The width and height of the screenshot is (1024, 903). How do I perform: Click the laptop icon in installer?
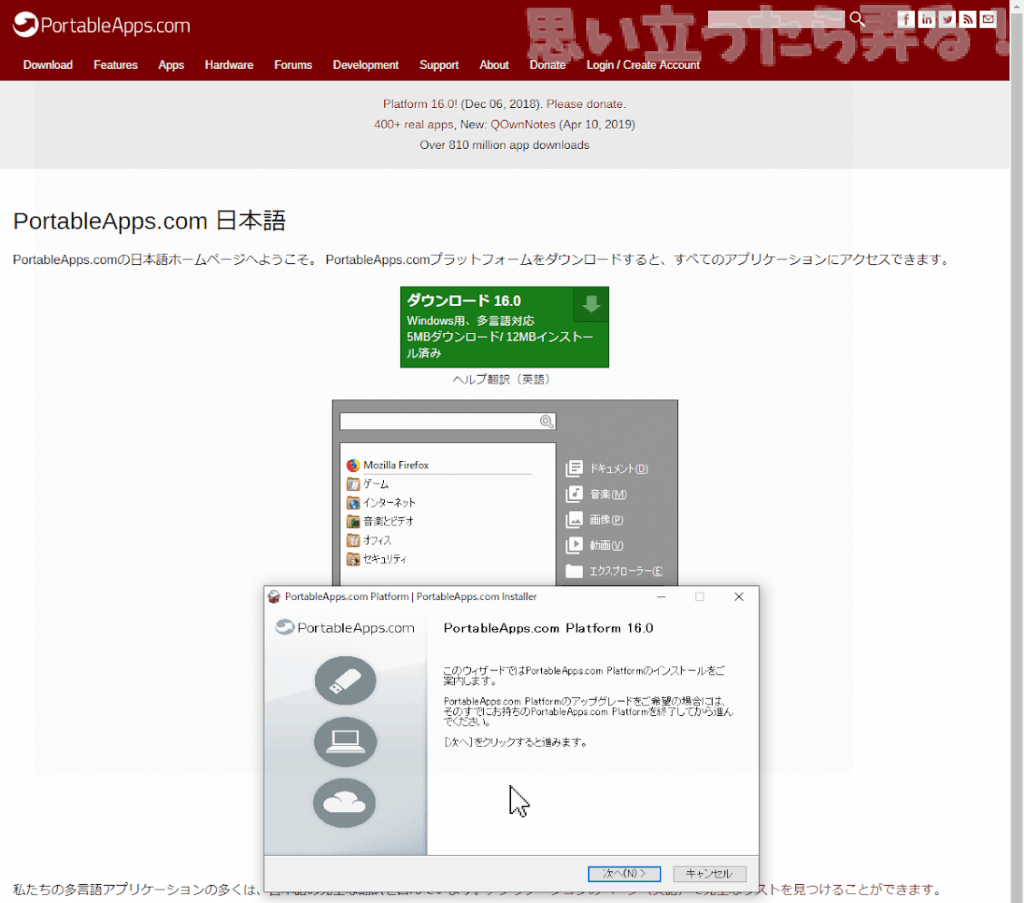pyautogui.click(x=345, y=742)
